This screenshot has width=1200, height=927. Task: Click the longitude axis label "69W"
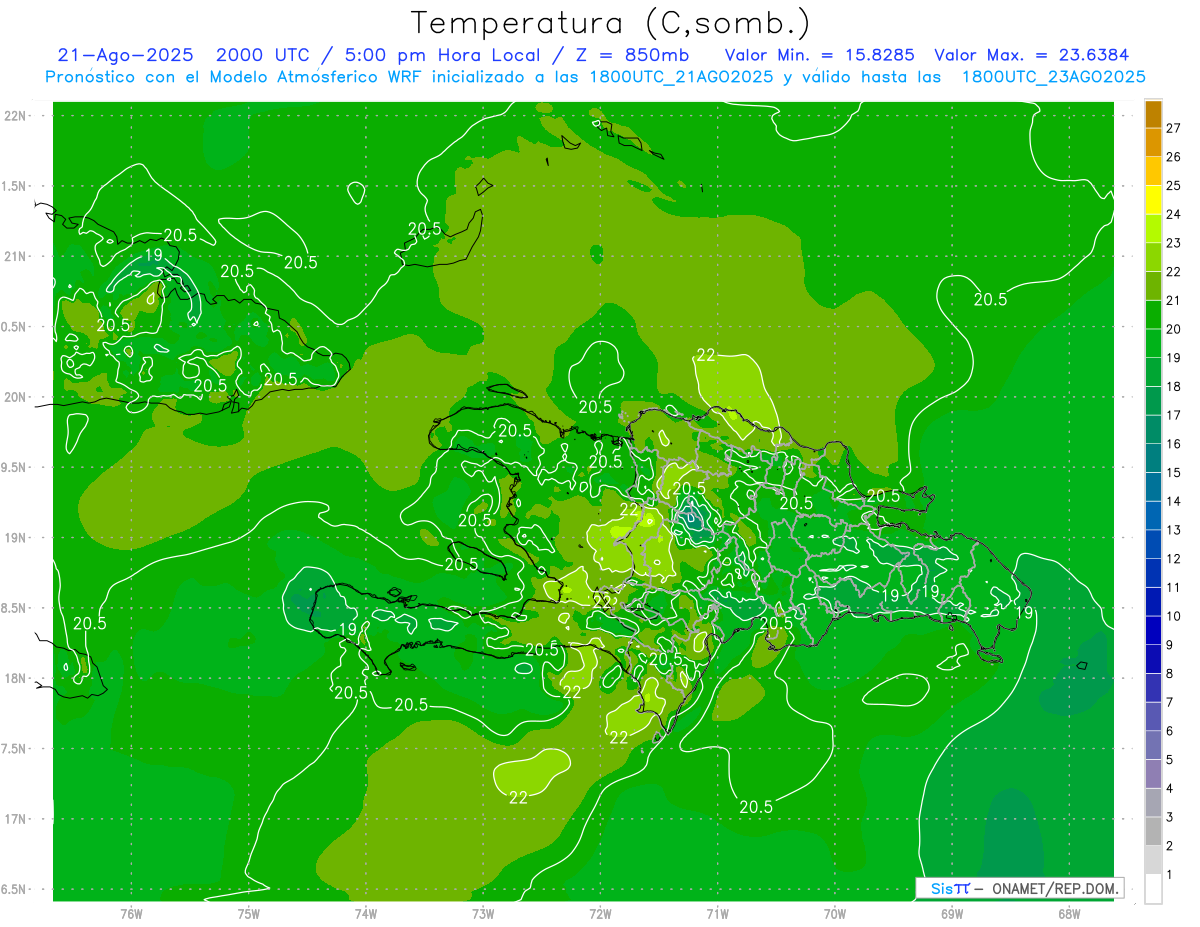(x=952, y=913)
